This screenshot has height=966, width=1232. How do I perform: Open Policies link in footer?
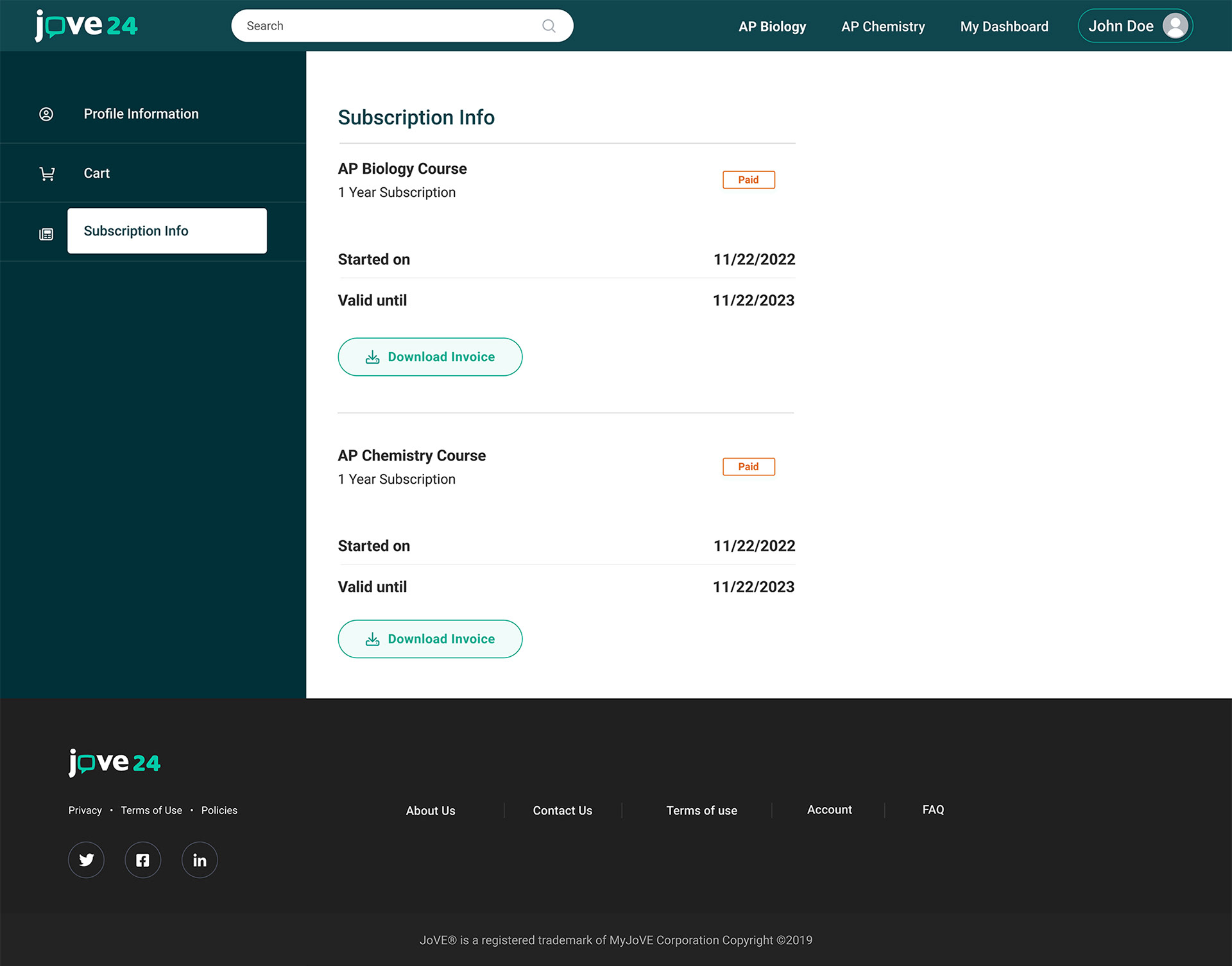(219, 810)
